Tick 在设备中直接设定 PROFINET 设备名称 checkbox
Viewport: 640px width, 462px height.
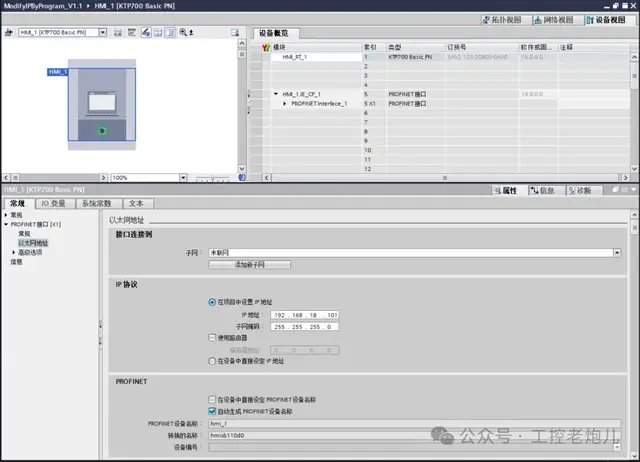click(212, 399)
